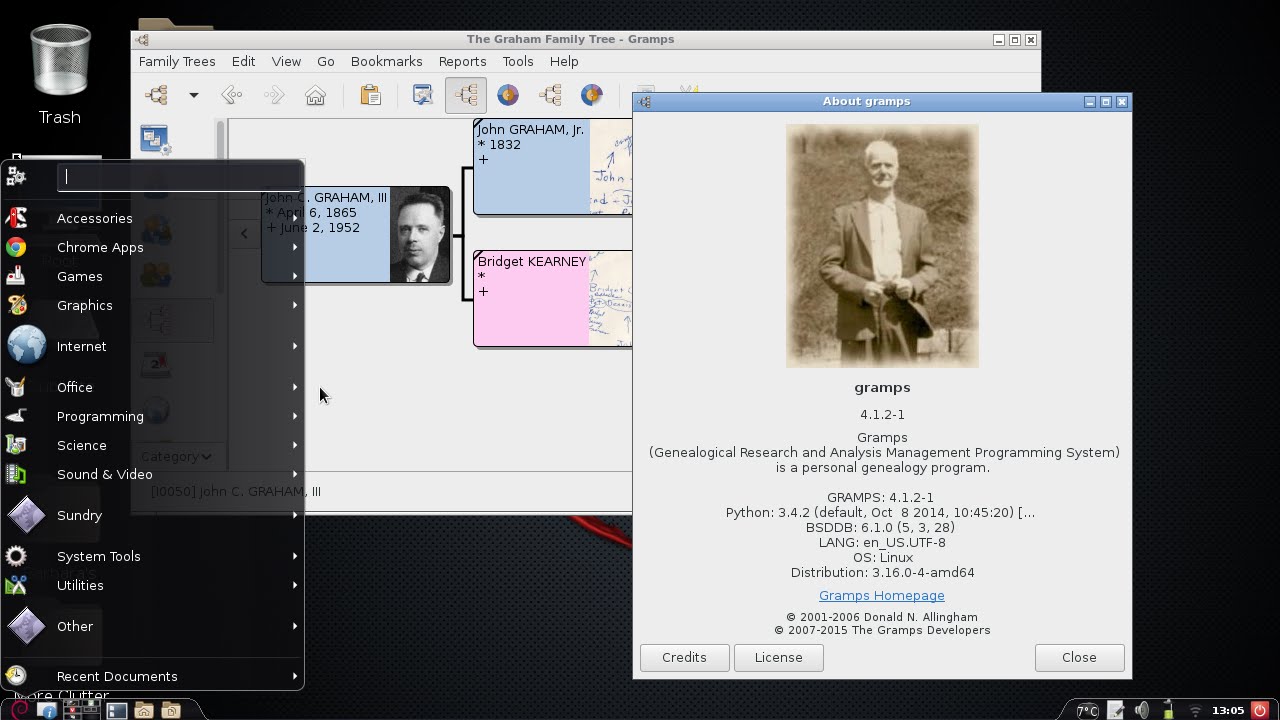
Task: Expand the System Tools menu category
Action: coord(152,556)
